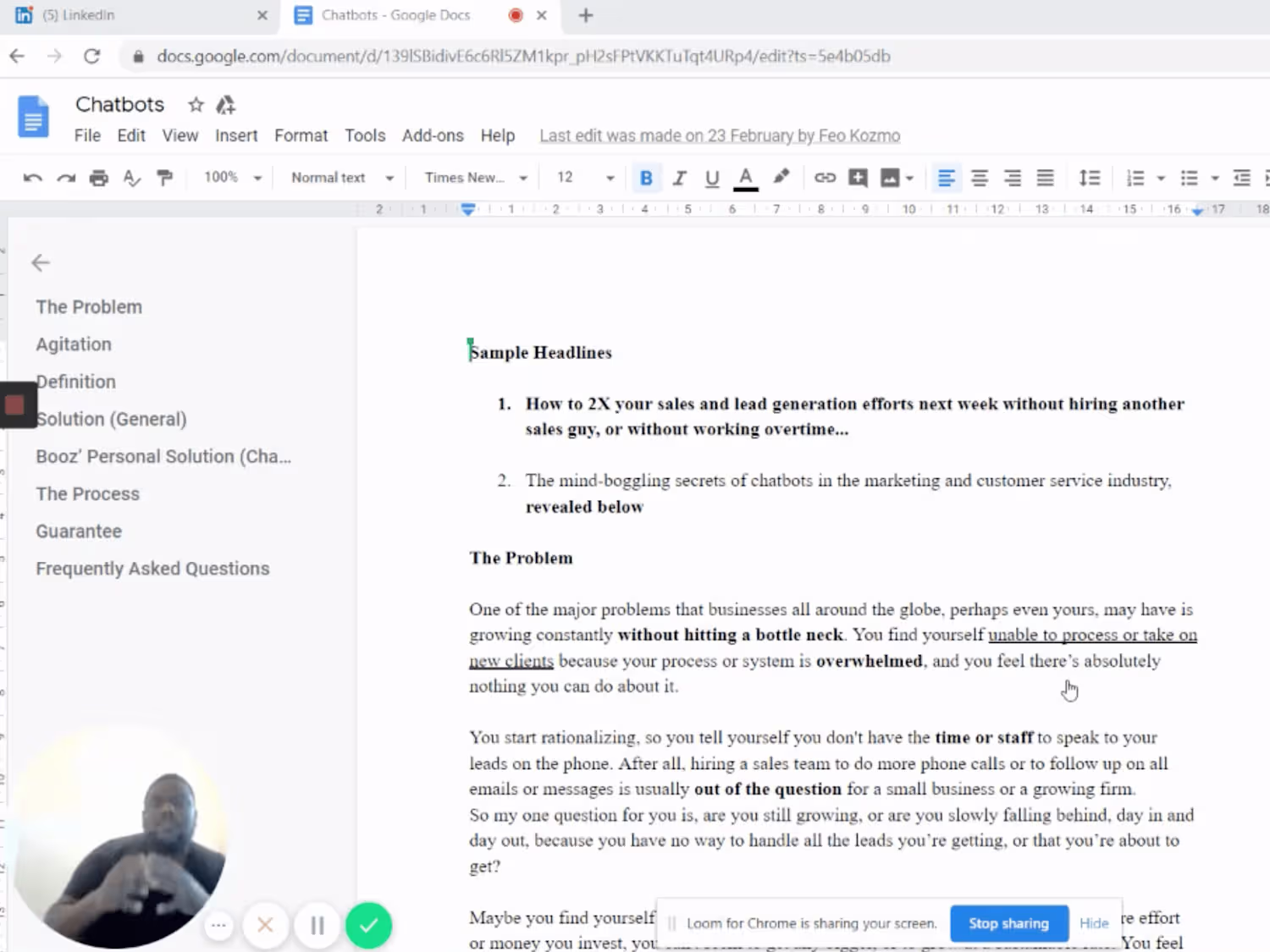
Task: Reload the browser page
Action: tap(92, 57)
